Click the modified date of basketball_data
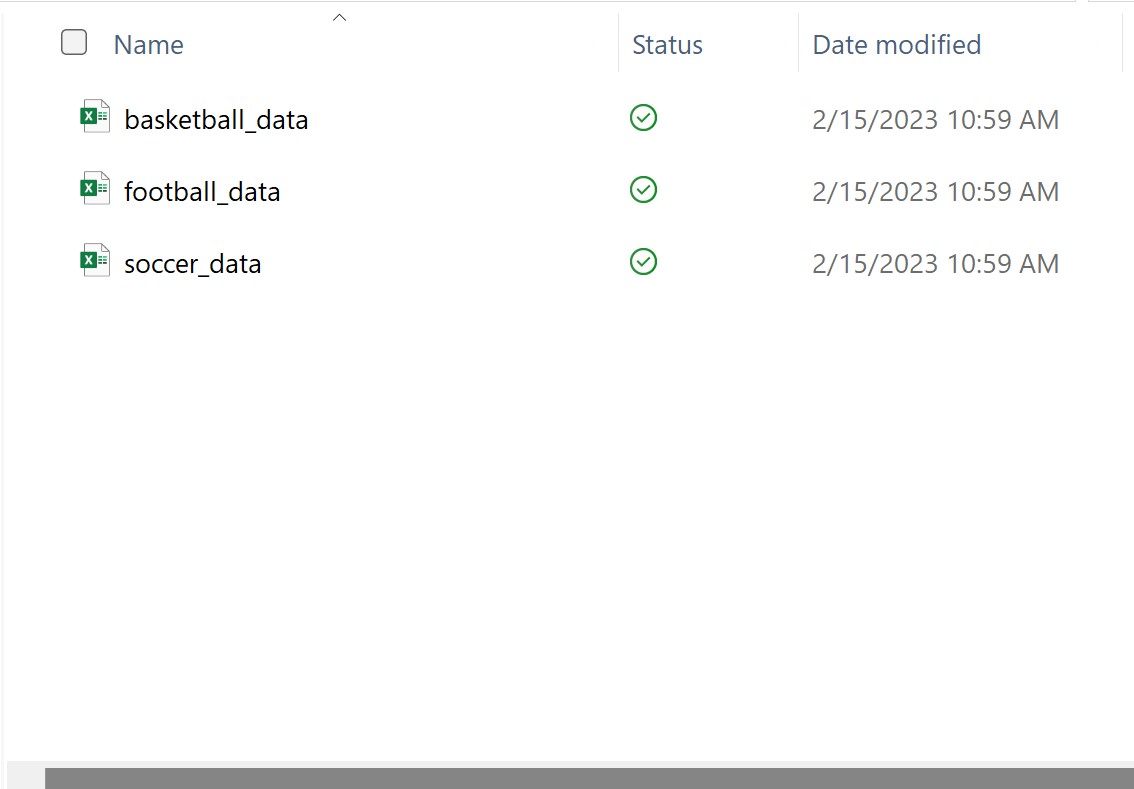This screenshot has width=1134, height=789. pyautogui.click(x=936, y=119)
